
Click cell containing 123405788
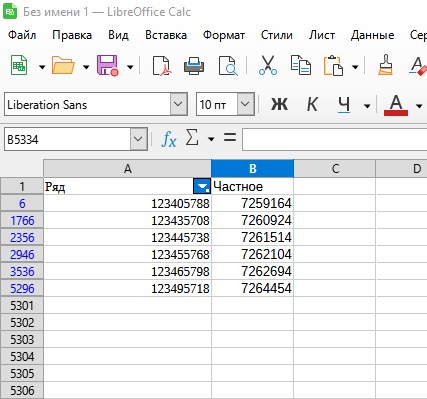click(x=127, y=203)
